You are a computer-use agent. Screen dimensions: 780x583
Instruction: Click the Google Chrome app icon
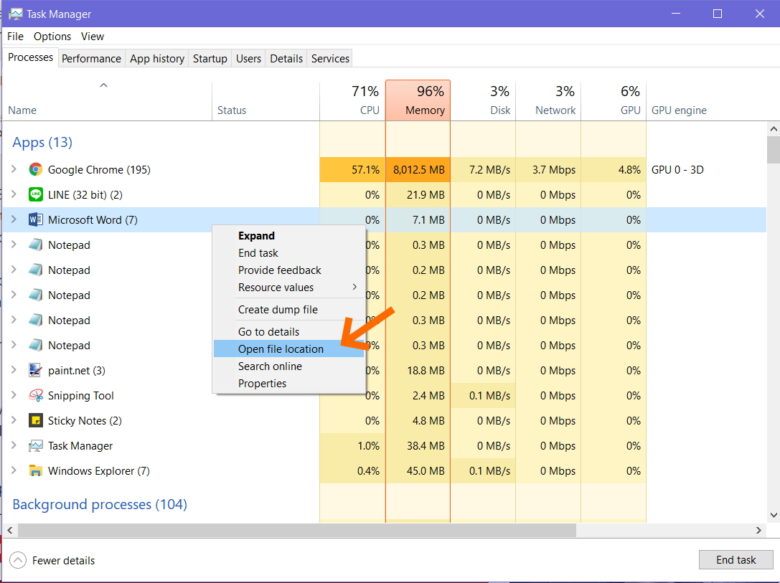(x=36, y=170)
